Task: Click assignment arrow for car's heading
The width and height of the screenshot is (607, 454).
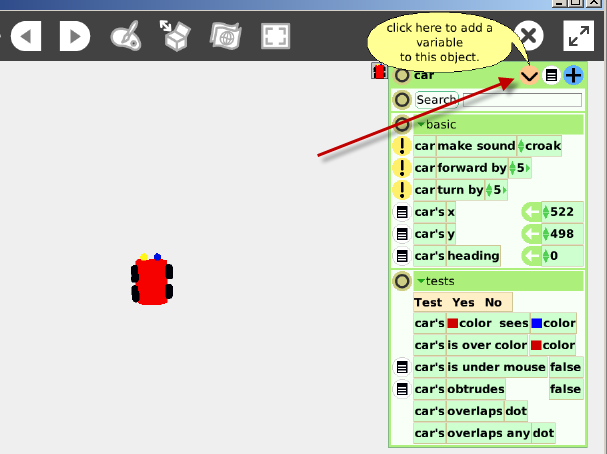Action: click(532, 256)
